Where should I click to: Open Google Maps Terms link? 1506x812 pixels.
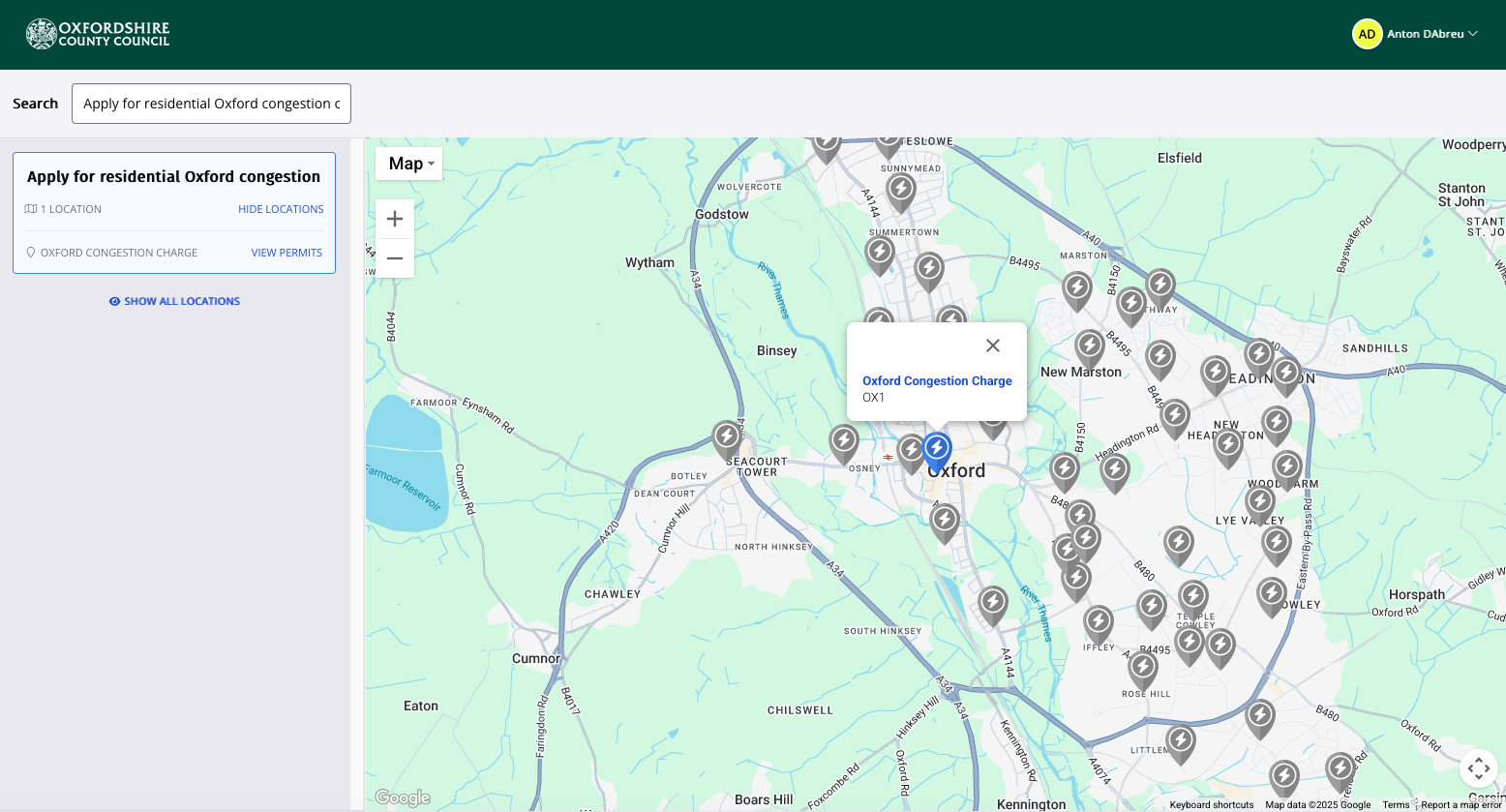coord(1396,805)
